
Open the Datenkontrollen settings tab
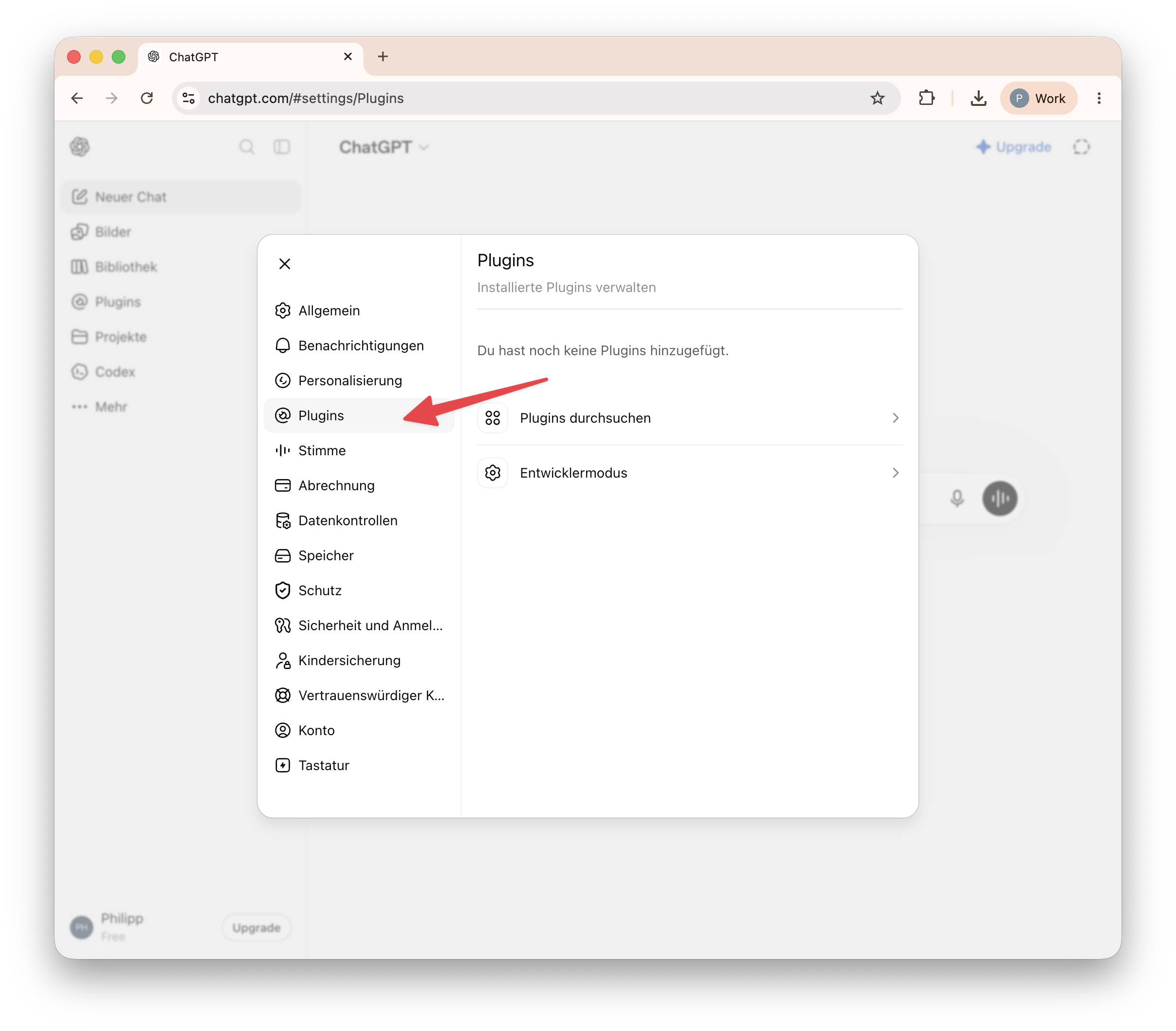[359, 521]
